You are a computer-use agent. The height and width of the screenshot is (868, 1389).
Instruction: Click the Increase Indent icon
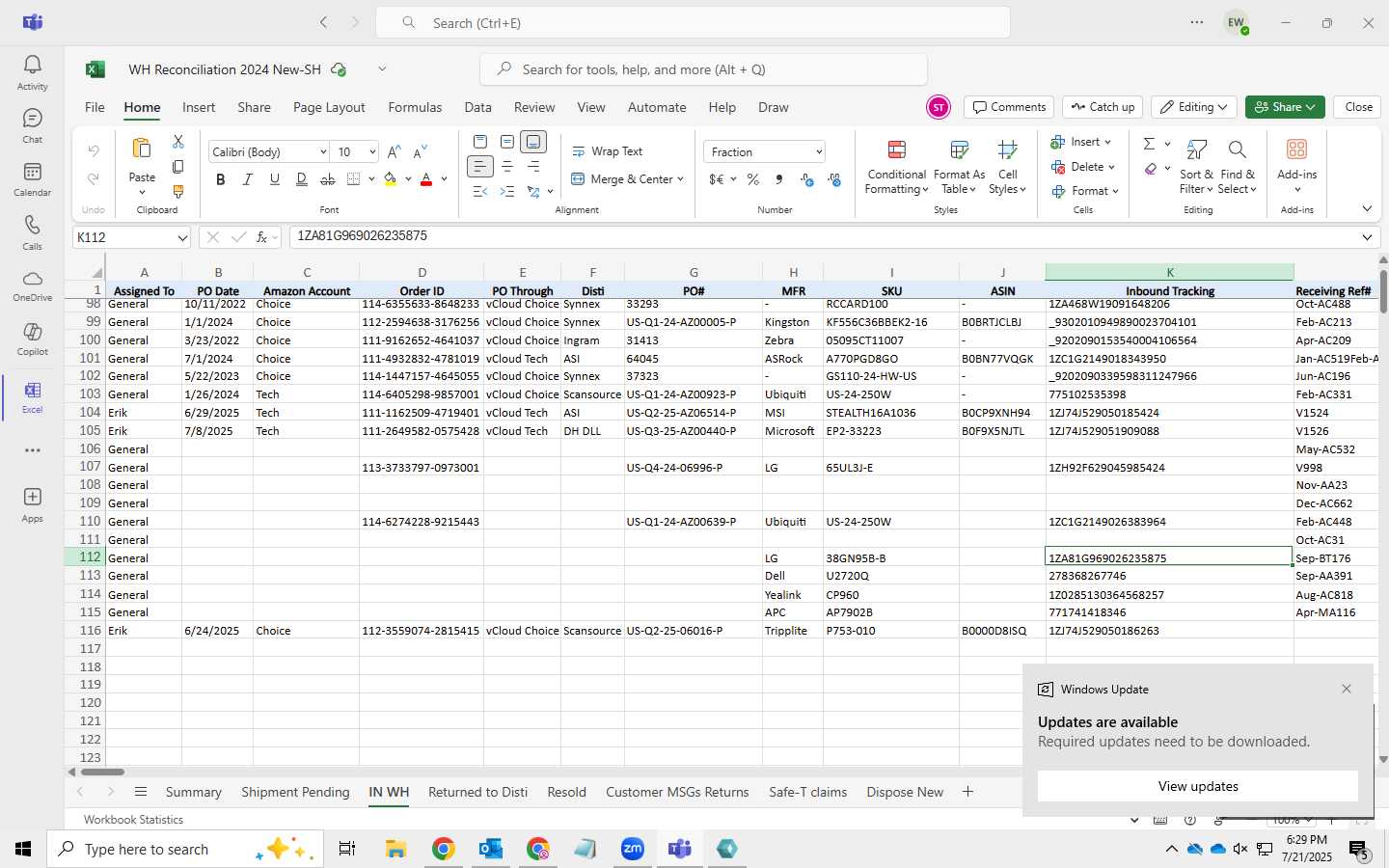click(506, 192)
